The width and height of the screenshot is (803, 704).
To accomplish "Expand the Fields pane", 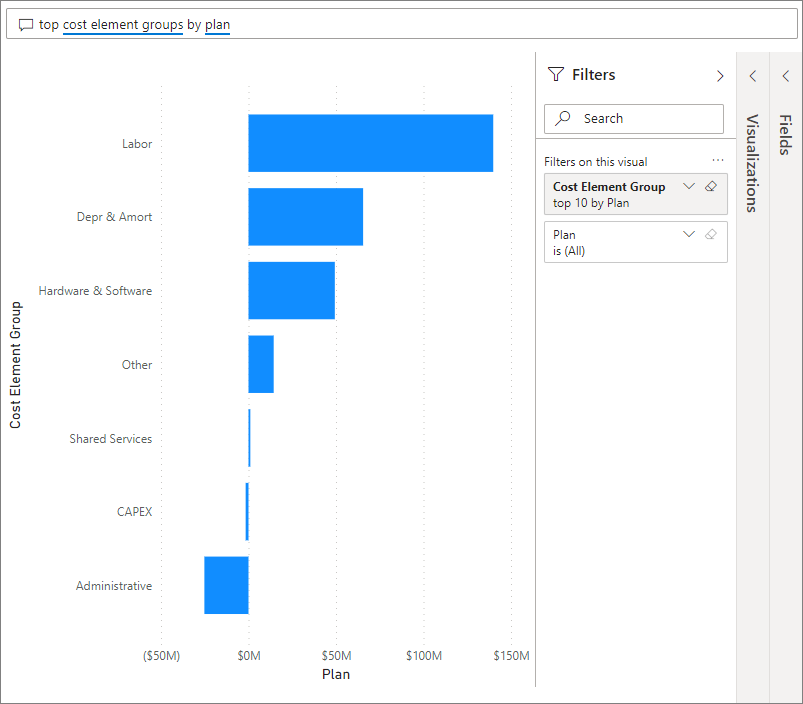I will pos(786,75).
